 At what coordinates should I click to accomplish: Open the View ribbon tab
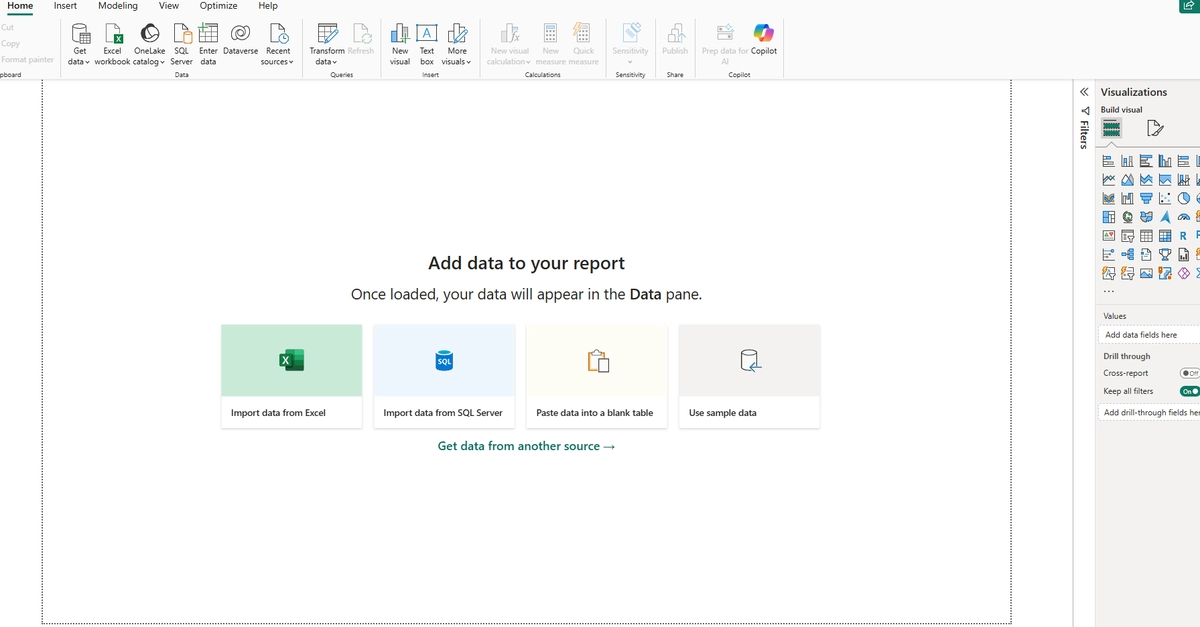pyautogui.click(x=169, y=6)
